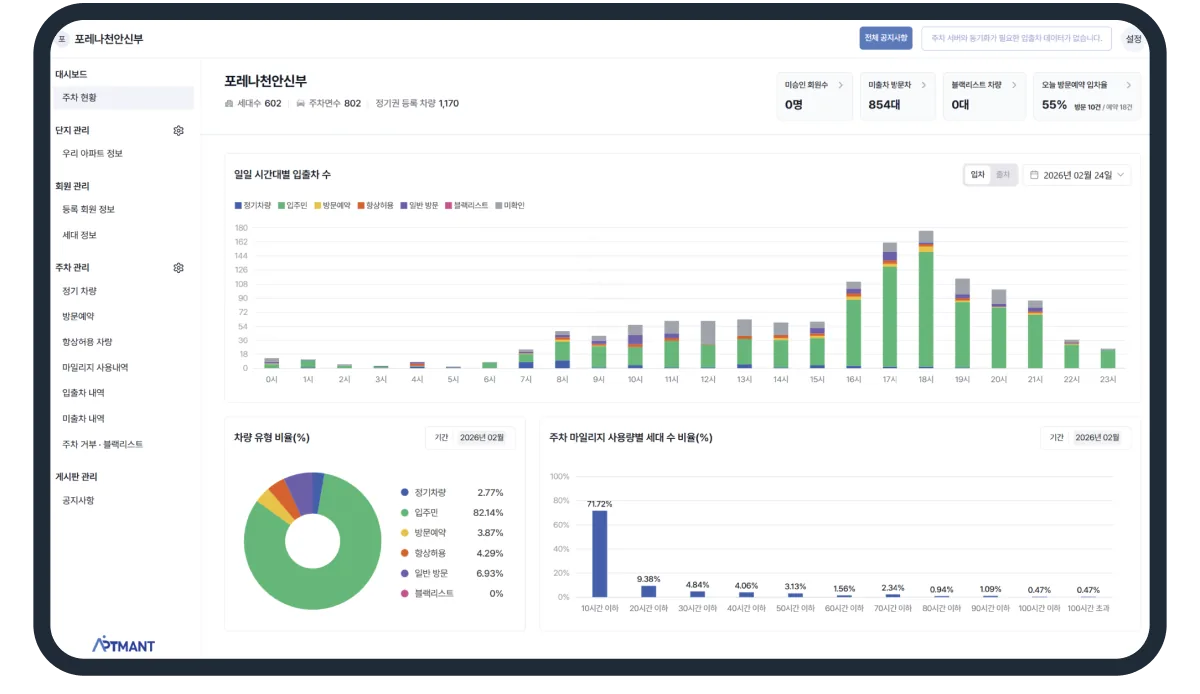The height and width of the screenshot is (694, 1200).
Task: Click the calendar icon in the date picker
Action: (x=1034, y=175)
